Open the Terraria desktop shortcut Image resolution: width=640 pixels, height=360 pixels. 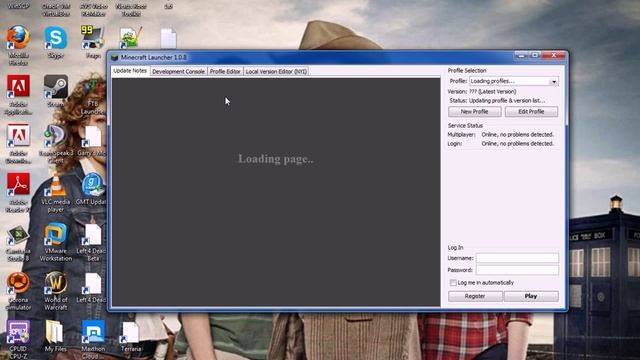pos(131,333)
